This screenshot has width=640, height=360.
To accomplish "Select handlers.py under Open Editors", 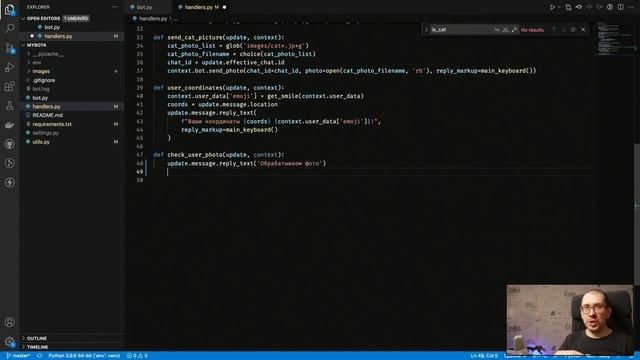I will pos(58,36).
